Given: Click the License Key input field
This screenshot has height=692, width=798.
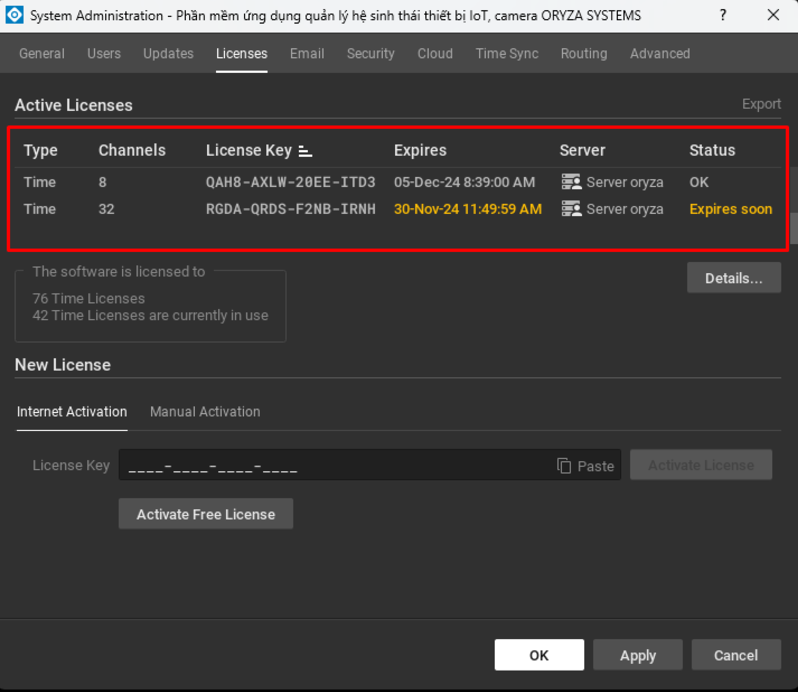Looking at the screenshot, I should 369,465.
